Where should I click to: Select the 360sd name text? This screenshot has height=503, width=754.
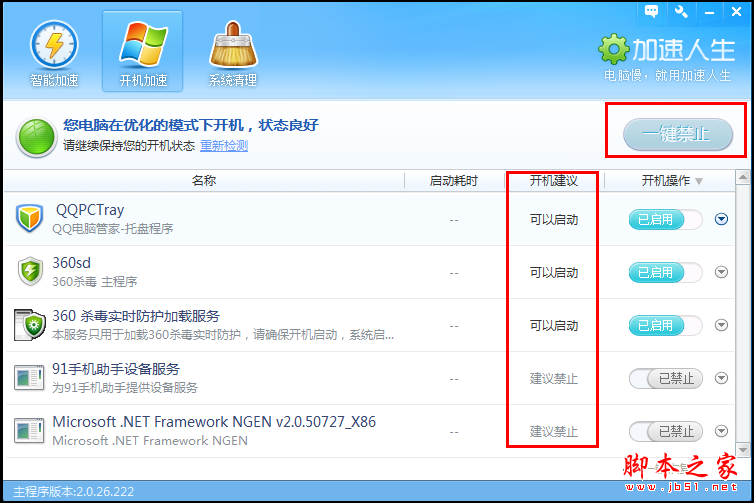[x=71, y=263]
